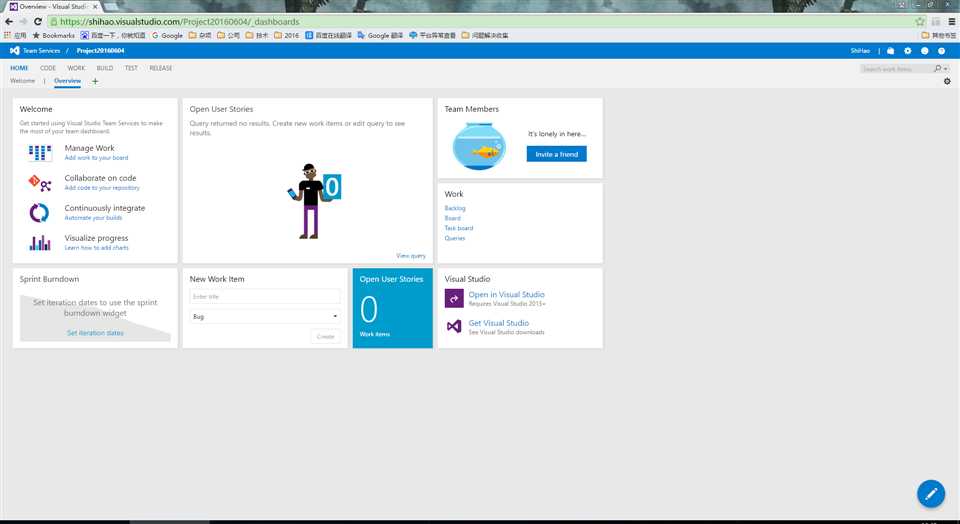Open the help question mark icon

pos(942,51)
